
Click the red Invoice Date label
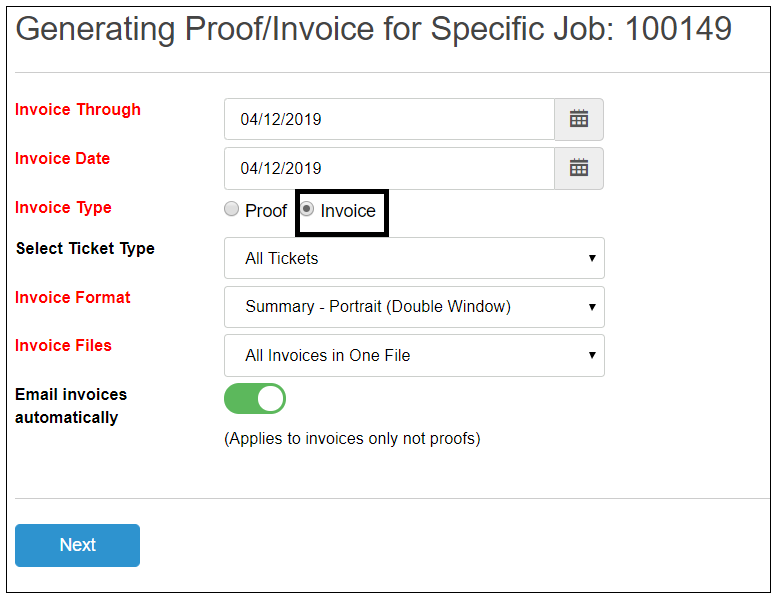click(x=63, y=159)
